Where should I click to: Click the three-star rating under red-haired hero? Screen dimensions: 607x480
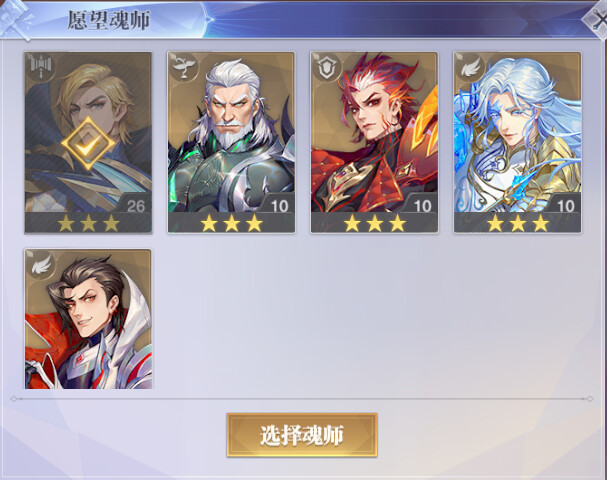point(375,223)
